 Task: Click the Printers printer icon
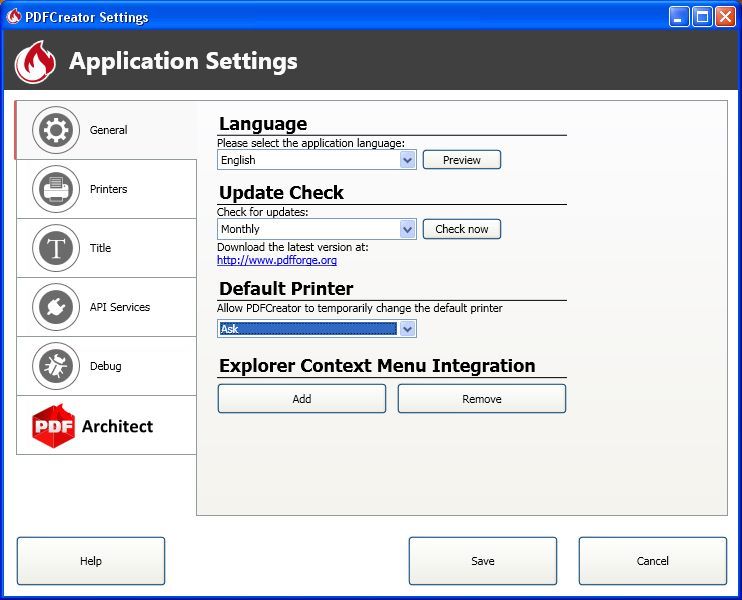56,189
